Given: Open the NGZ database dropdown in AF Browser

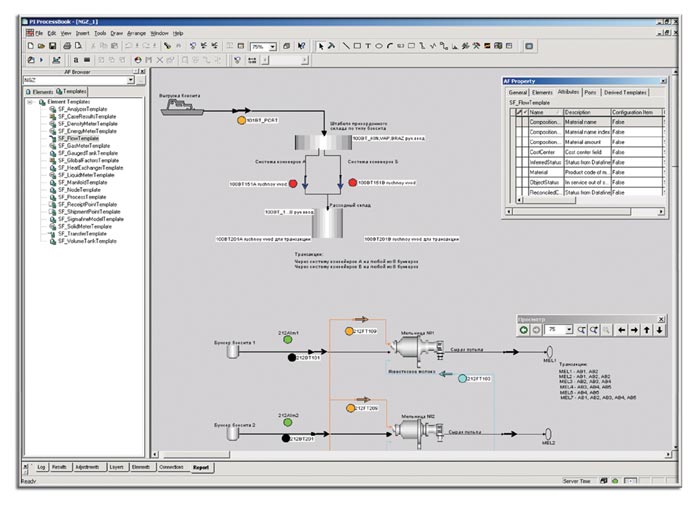Looking at the screenshot, I should pyautogui.click(x=131, y=81).
